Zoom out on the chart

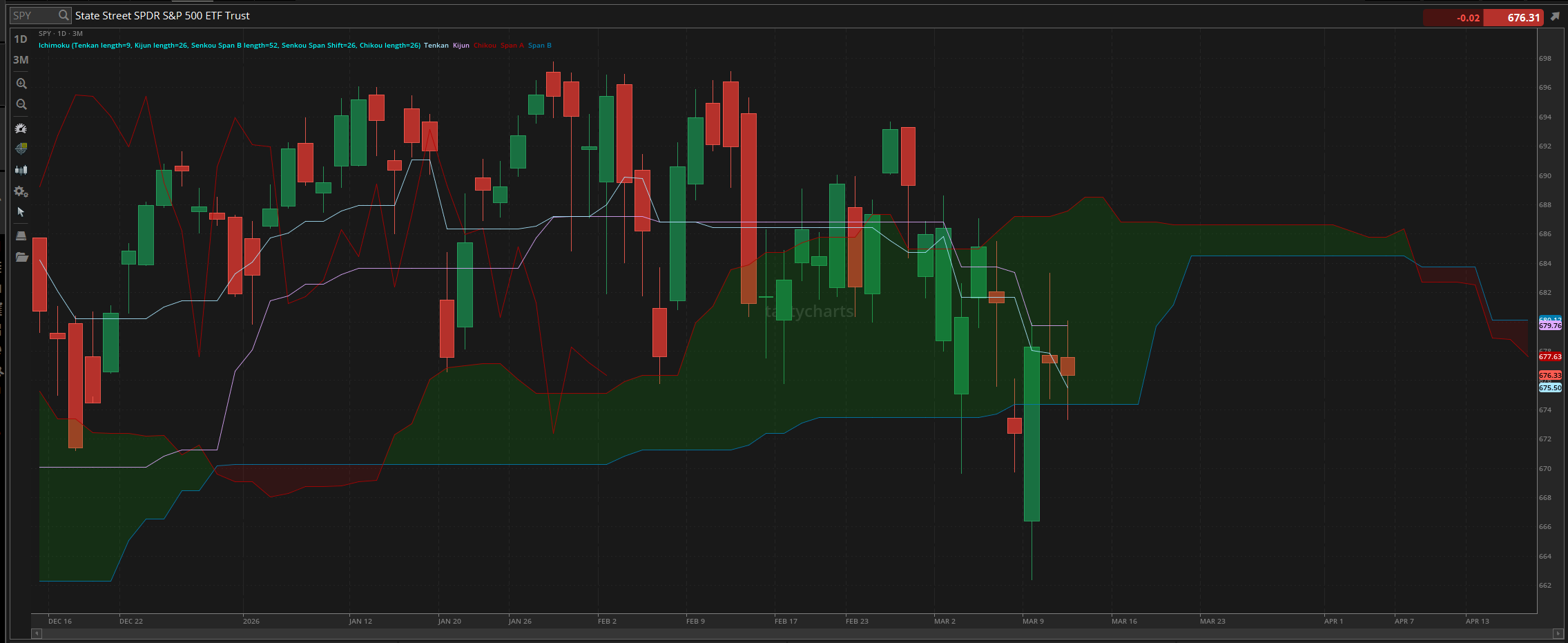click(21, 104)
